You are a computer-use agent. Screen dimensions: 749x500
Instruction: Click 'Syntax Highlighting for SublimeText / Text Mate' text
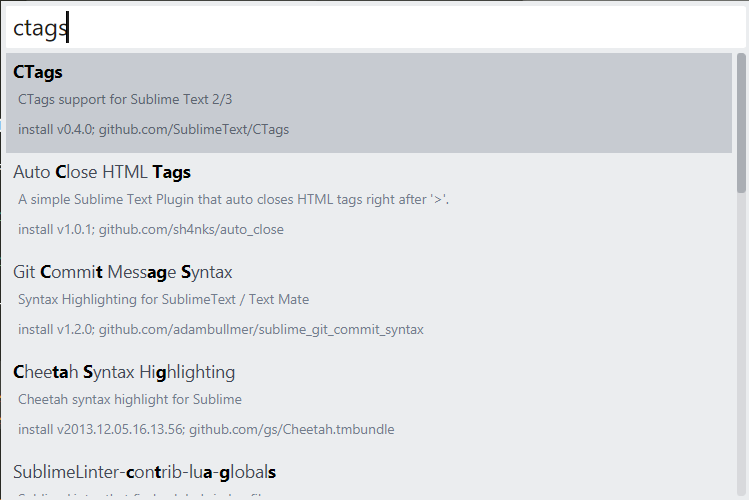tap(163, 299)
